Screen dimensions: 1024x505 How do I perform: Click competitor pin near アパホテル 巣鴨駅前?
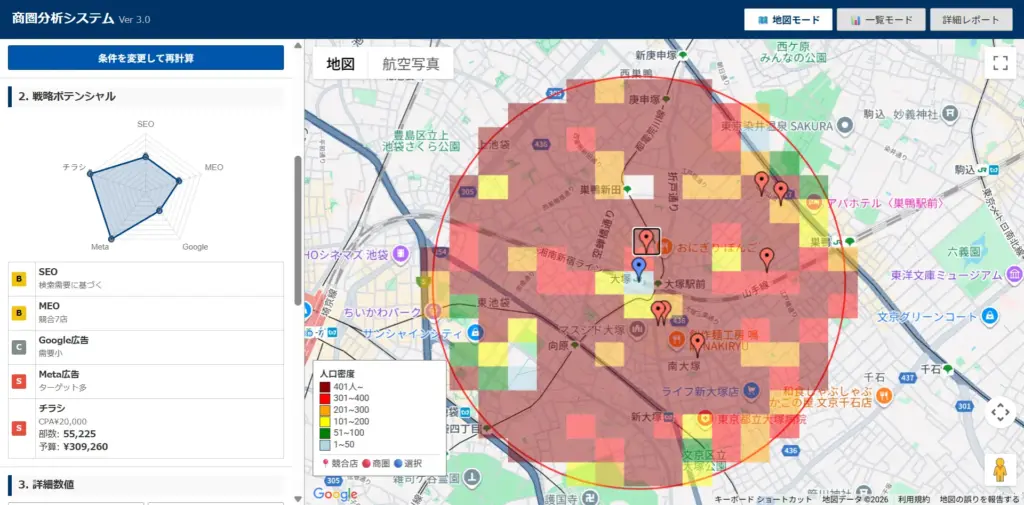[x=780, y=193]
